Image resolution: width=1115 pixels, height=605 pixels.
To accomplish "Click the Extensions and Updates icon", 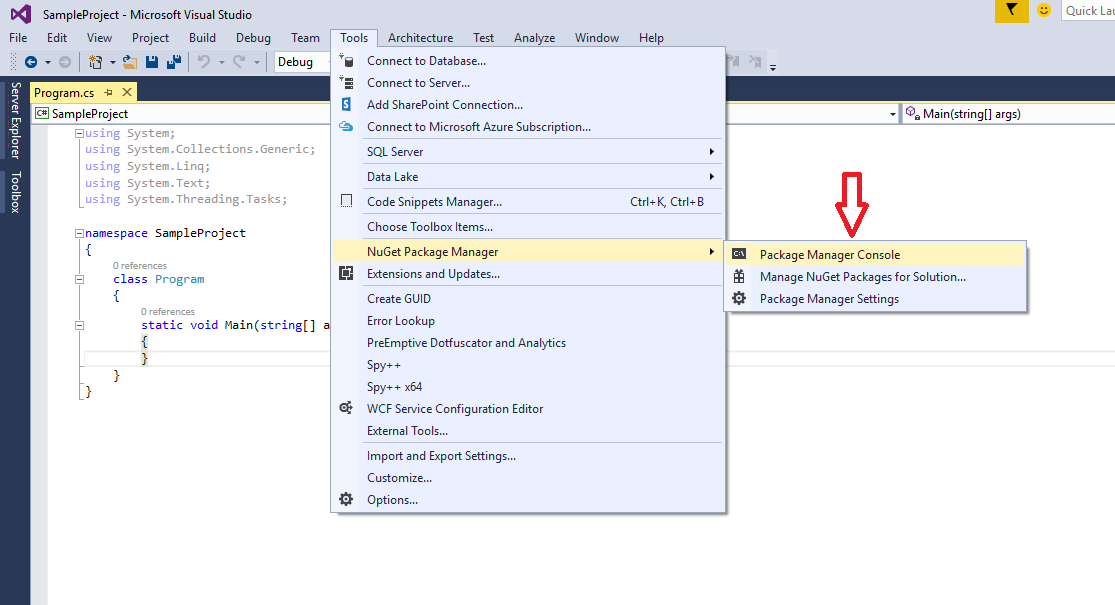I will [x=346, y=274].
